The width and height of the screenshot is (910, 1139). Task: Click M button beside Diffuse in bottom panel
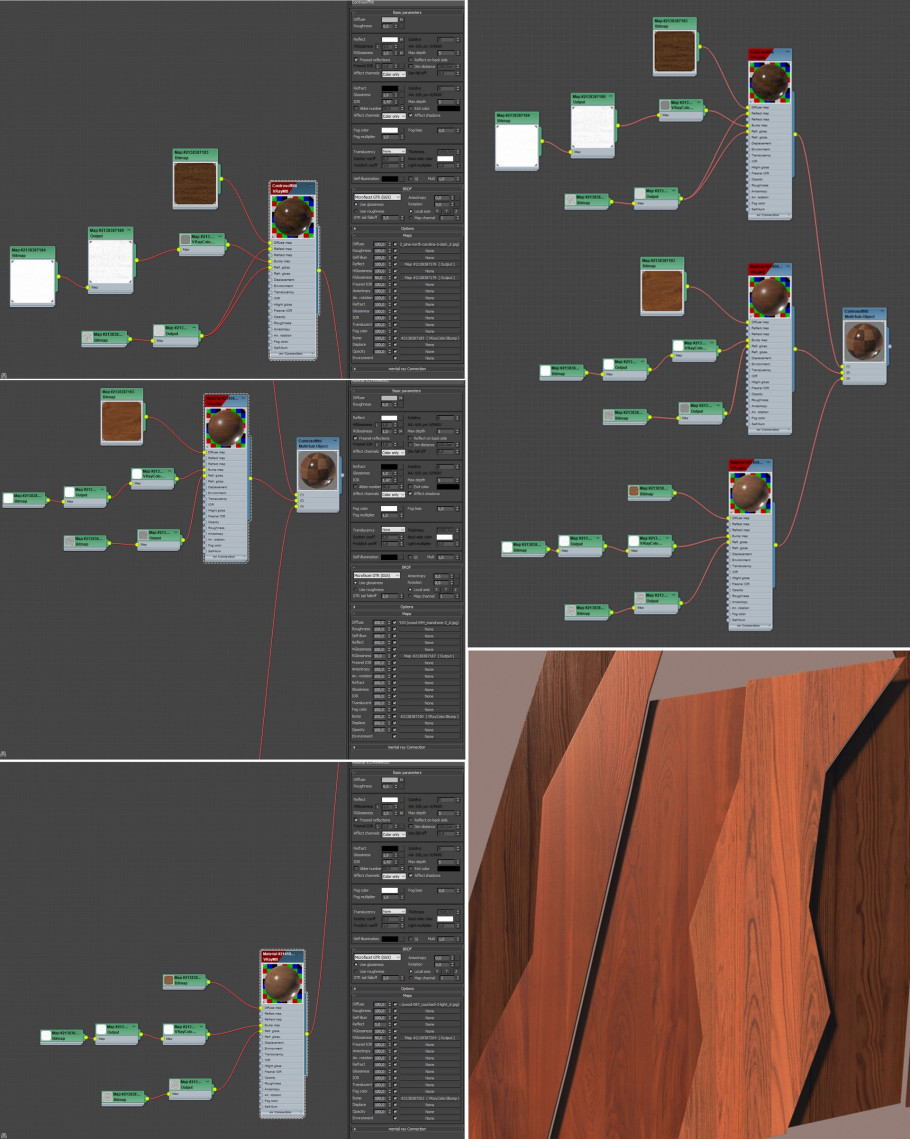coord(402,780)
